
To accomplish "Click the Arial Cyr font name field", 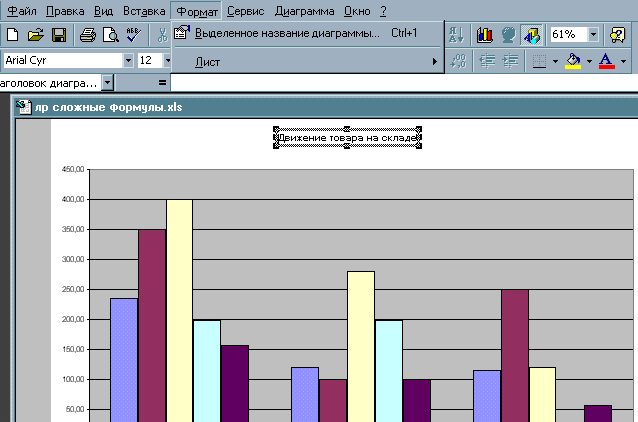I will coord(63,61).
